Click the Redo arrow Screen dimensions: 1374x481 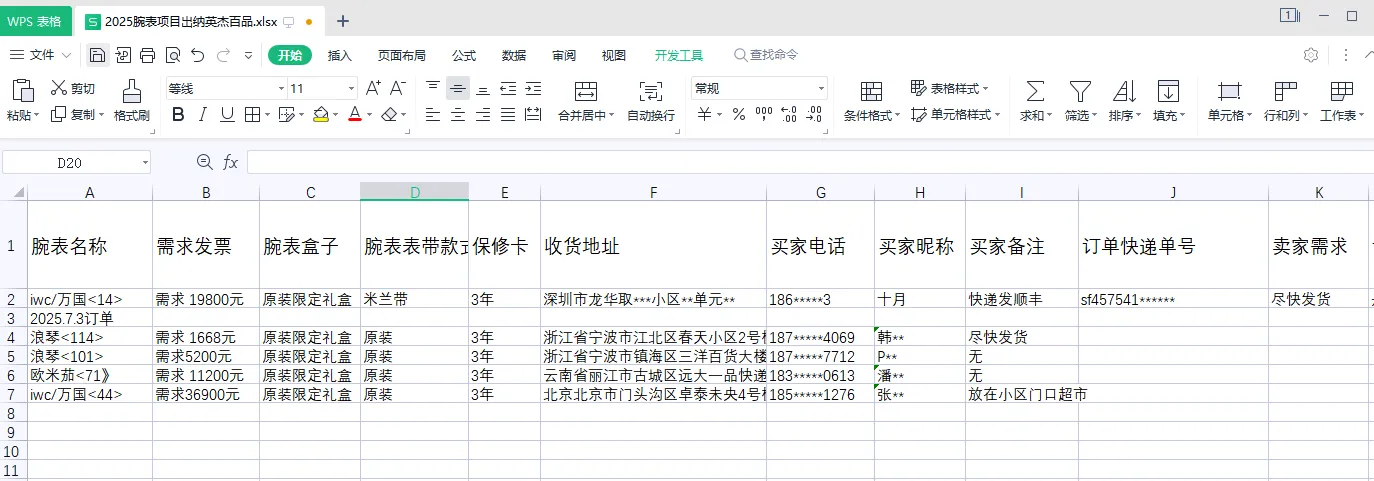click(224, 55)
